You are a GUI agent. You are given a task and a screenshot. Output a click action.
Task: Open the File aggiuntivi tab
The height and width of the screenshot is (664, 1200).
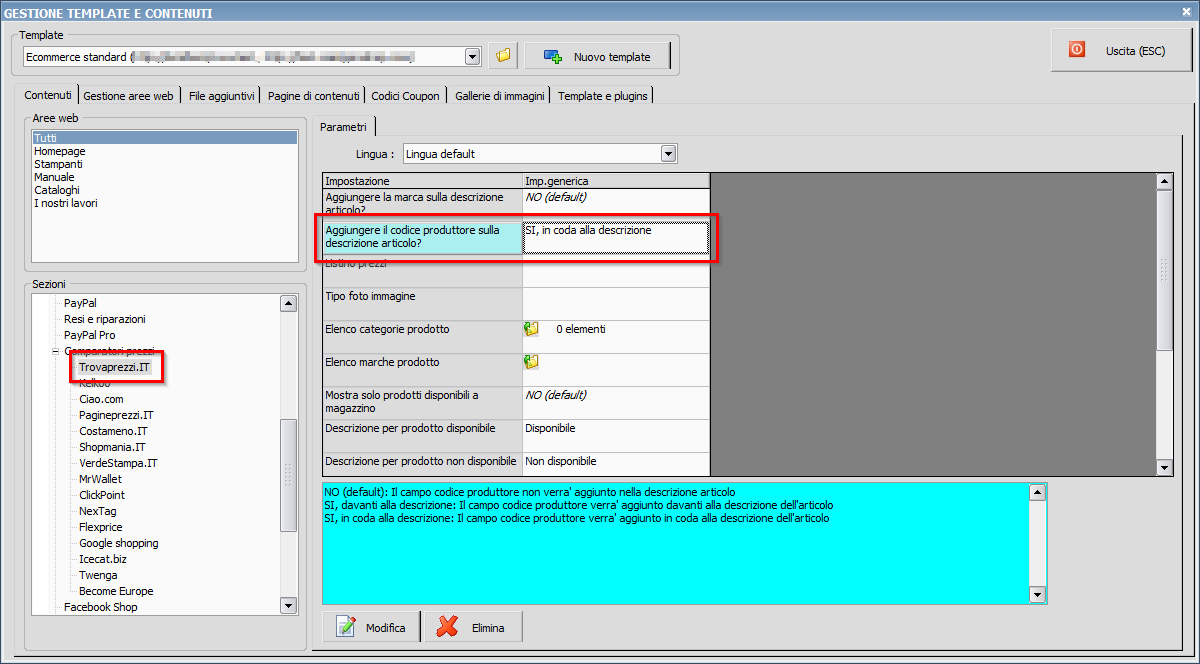[222, 96]
